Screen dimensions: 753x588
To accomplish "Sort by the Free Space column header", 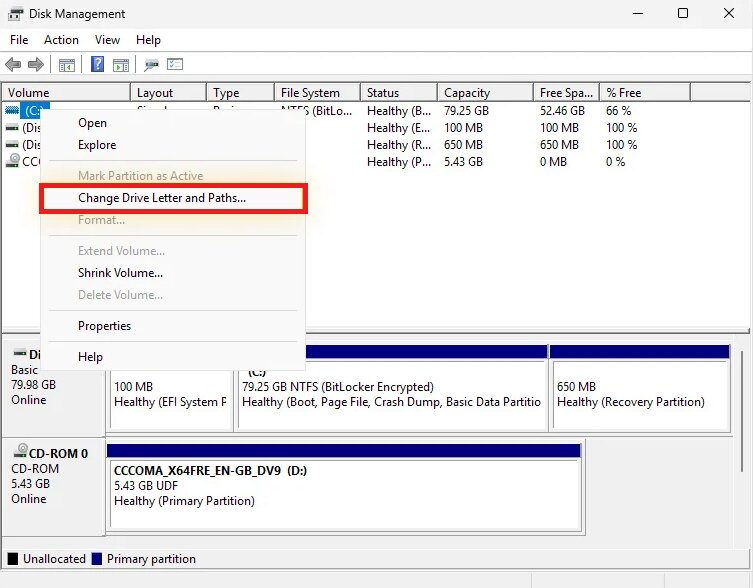I will [567, 93].
